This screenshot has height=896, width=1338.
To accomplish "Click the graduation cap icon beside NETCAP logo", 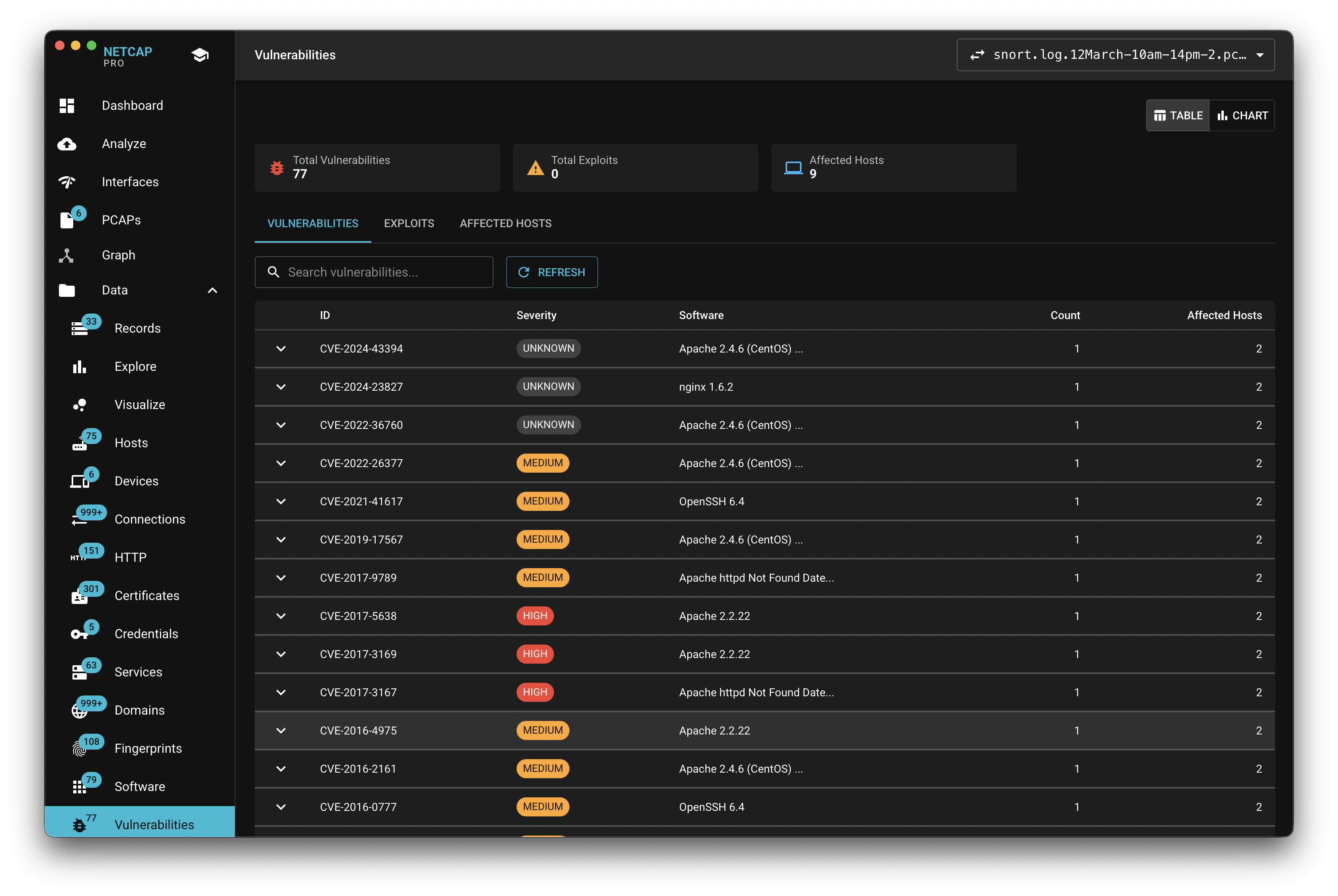I will [x=200, y=55].
